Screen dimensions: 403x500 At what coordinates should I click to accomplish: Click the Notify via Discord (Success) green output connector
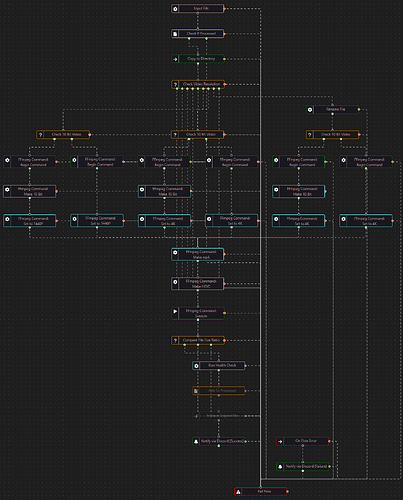[219, 446]
